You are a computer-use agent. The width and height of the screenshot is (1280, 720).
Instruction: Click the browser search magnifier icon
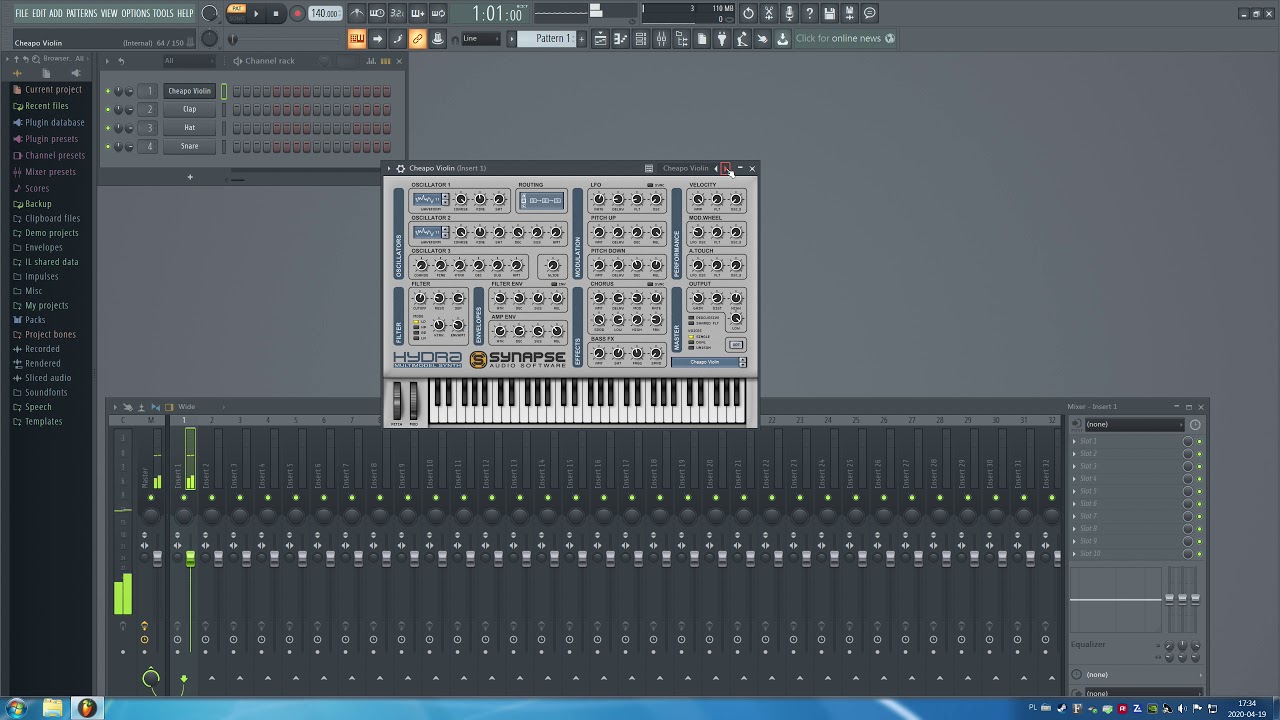click(x=35, y=59)
